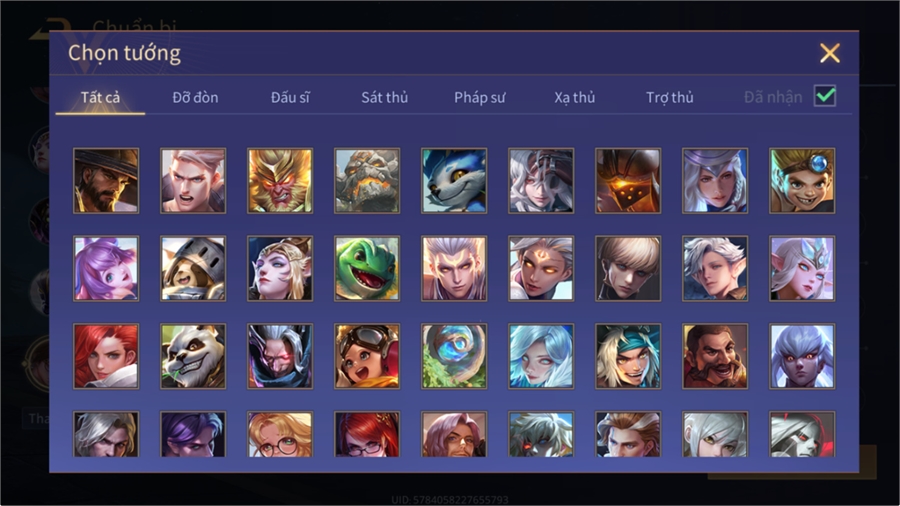The image size is (900, 506).
Task: Select the green chameleon hero
Action: (367, 268)
